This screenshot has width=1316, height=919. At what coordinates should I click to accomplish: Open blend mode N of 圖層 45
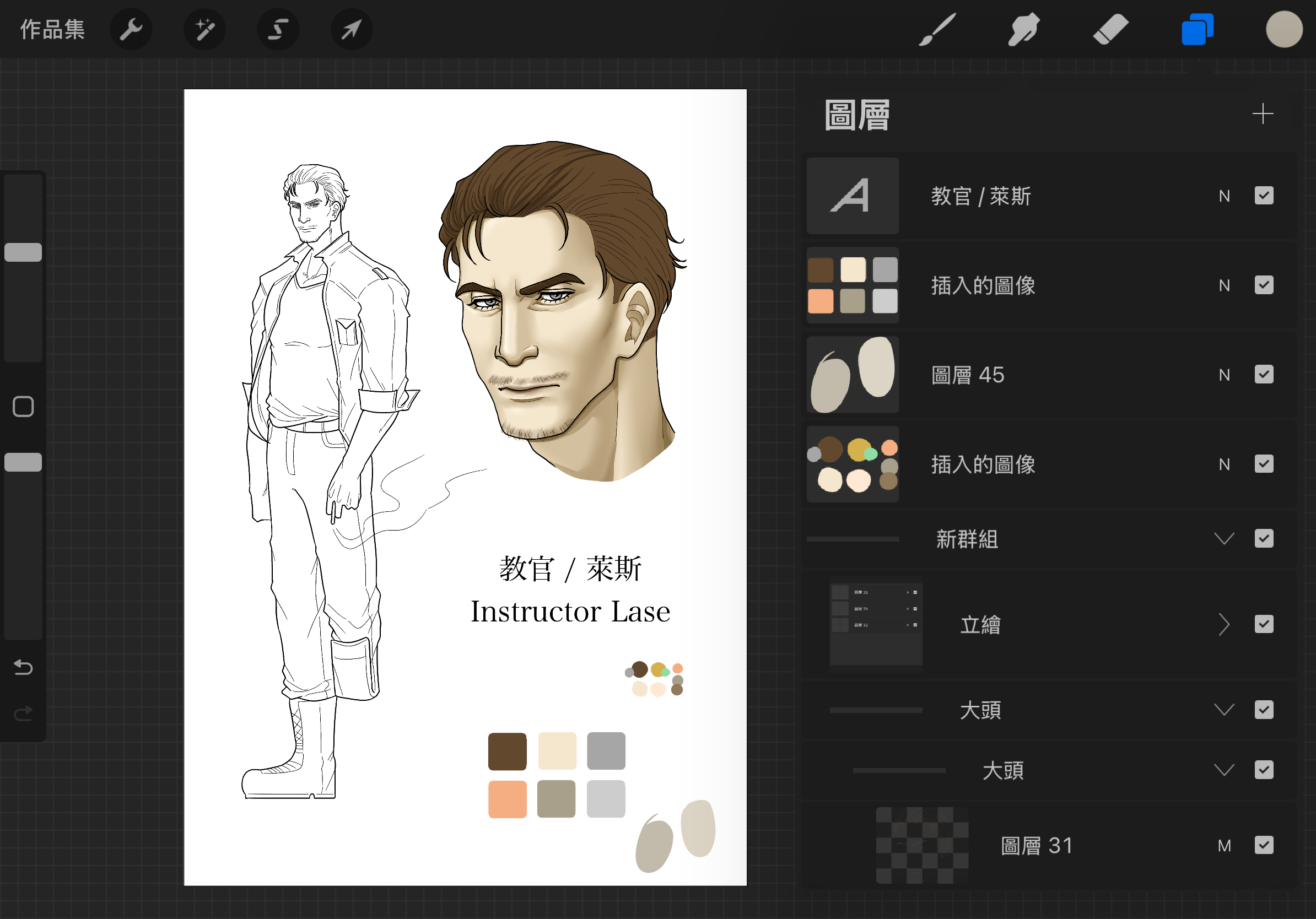[x=1225, y=375]
